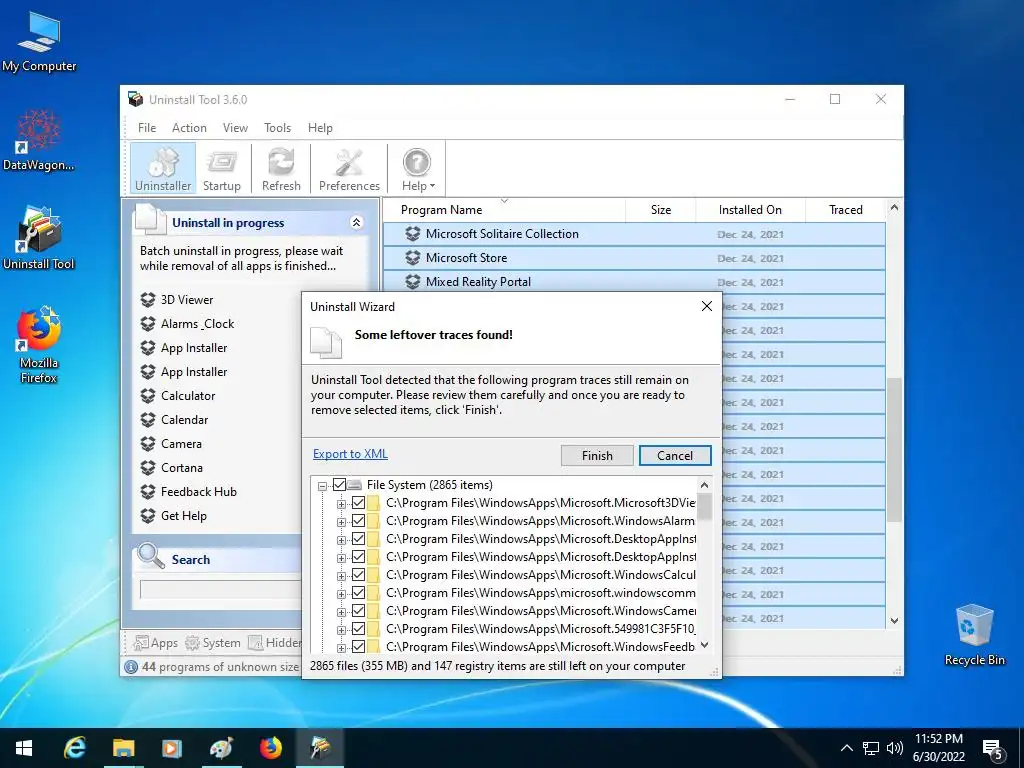Open the Tools menu
The width and height of the screenshot is (1024, 768).
[278, 128]
